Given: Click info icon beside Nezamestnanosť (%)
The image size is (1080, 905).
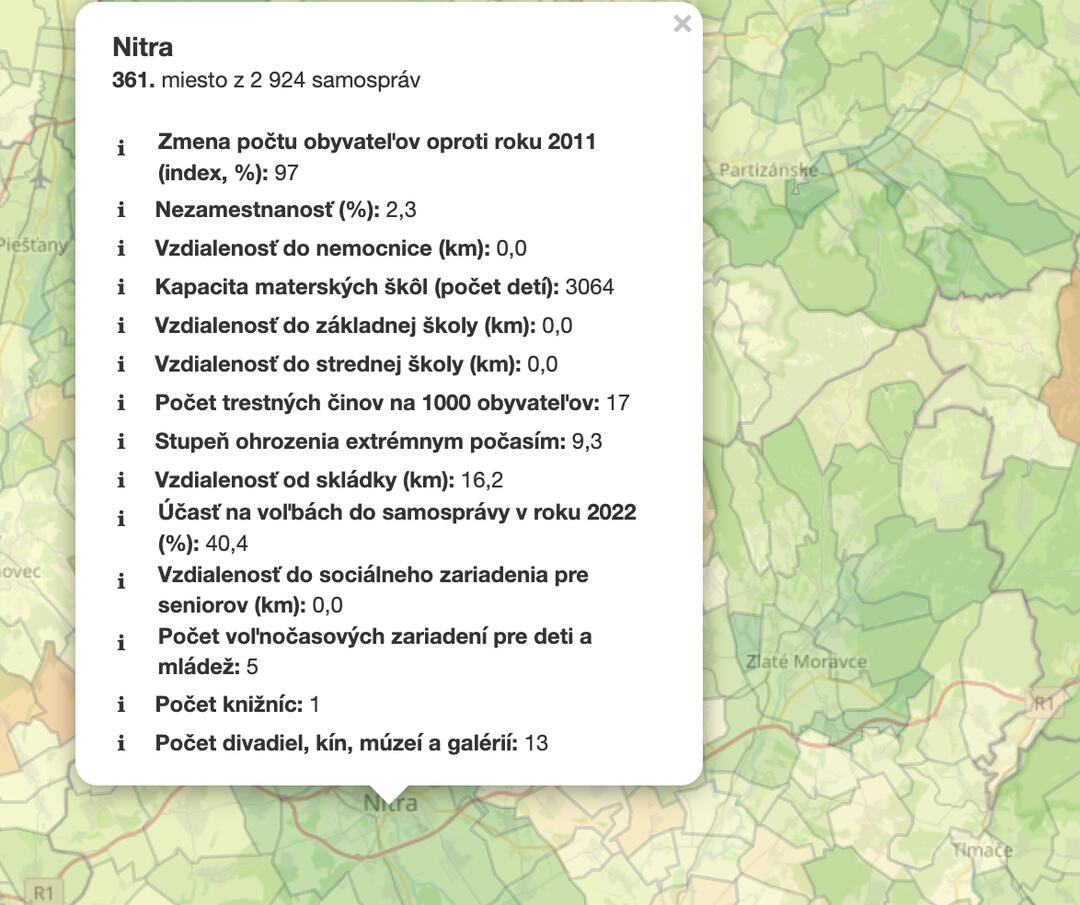Looking at the screenshot, I should click(x=121, y=210).
